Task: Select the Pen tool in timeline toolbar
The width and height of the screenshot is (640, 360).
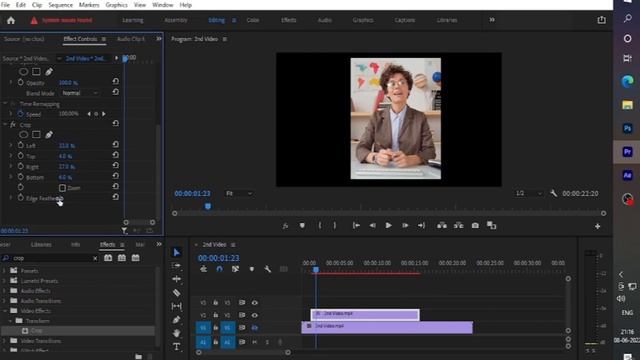Action: click(x=176, y=320)
